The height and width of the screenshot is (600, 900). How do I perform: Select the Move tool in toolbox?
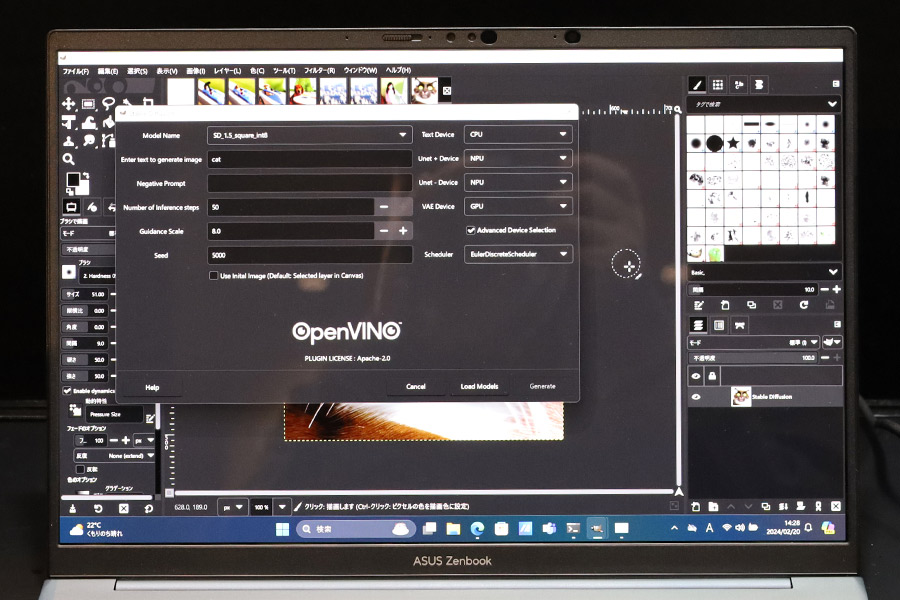tap(68, 103)
